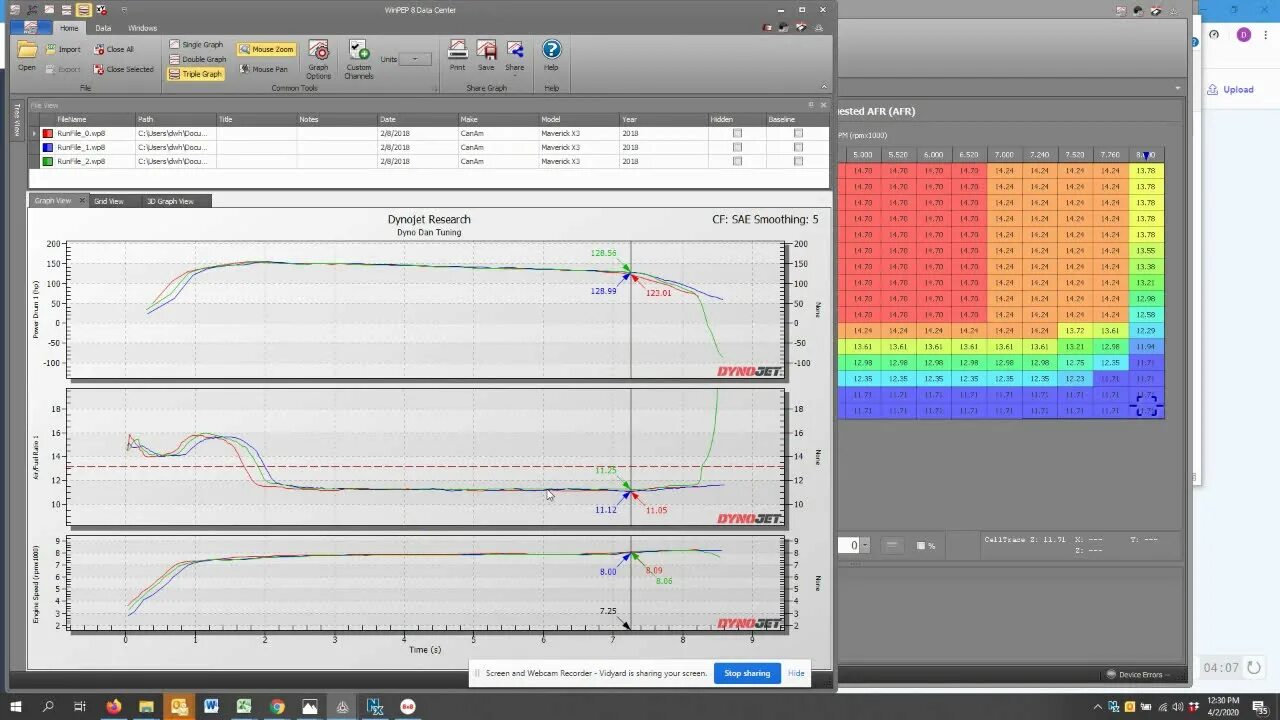Click the Vidyard timer restart icon
Image resolution: width=1280 pixels, height=720 pixels.
[x=1253, y=667]
